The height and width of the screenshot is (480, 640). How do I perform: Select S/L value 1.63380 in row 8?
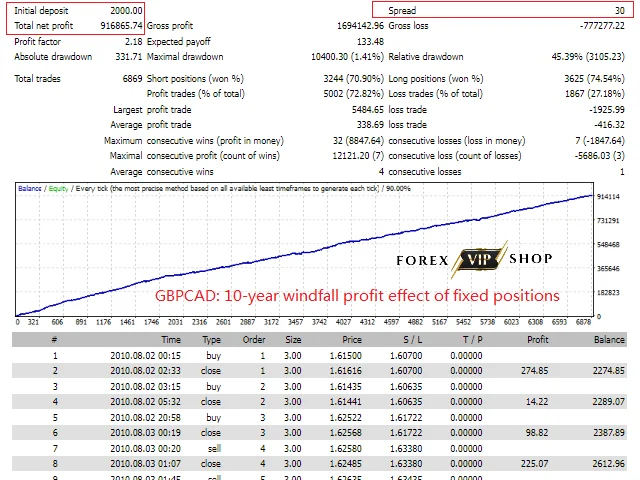point(406,464)
